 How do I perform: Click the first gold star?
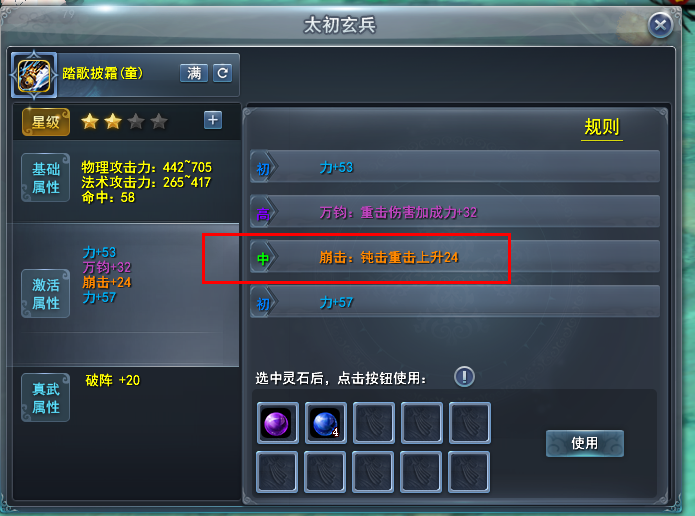pyautogui.click(x=90, y=121)
